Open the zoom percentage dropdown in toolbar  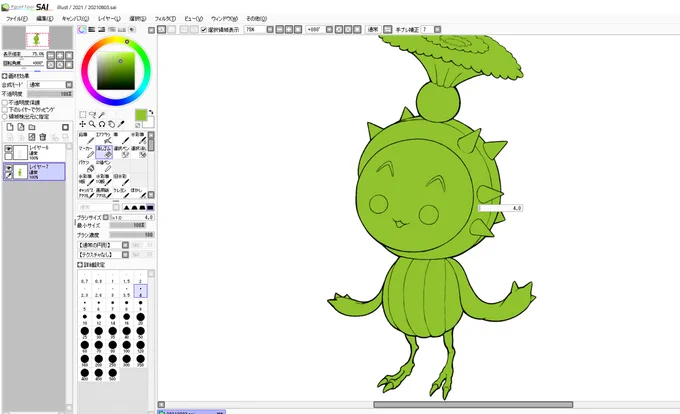coord(270,29)
